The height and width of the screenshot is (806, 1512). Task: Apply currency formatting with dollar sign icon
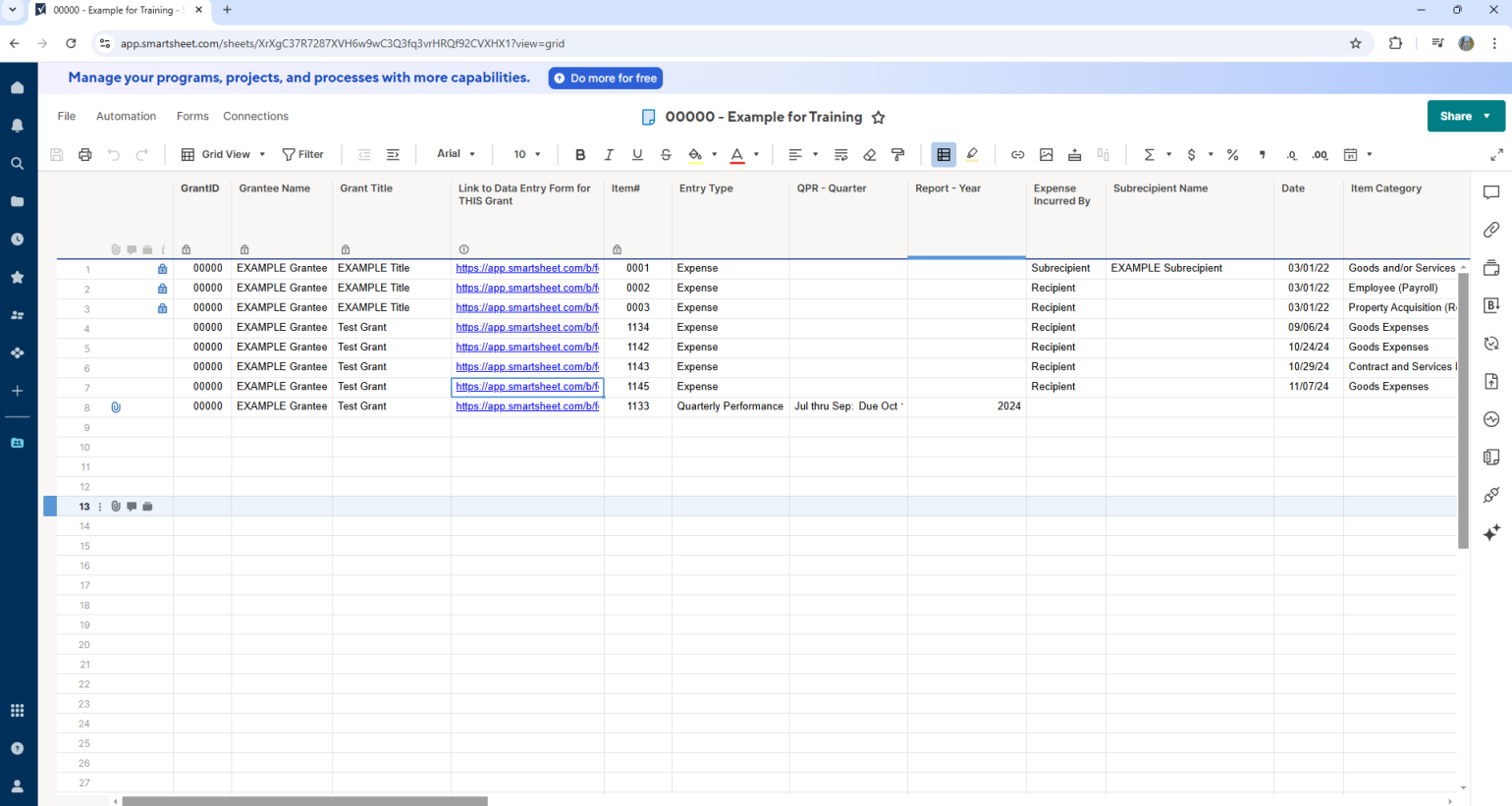1191,155
